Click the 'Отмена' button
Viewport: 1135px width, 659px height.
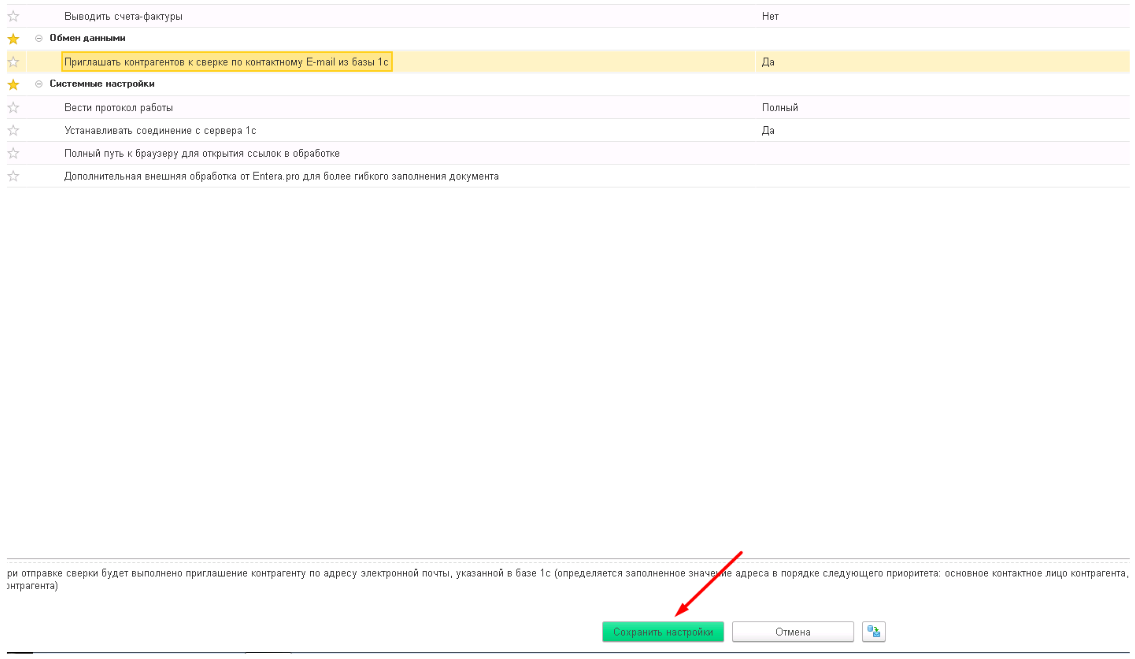click(793, 631)
